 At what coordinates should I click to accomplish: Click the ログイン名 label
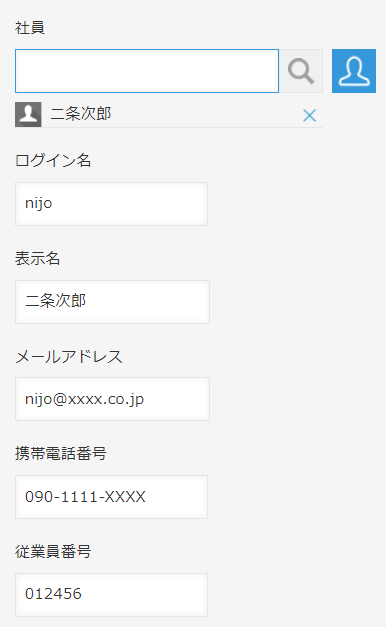pos(53,161)
